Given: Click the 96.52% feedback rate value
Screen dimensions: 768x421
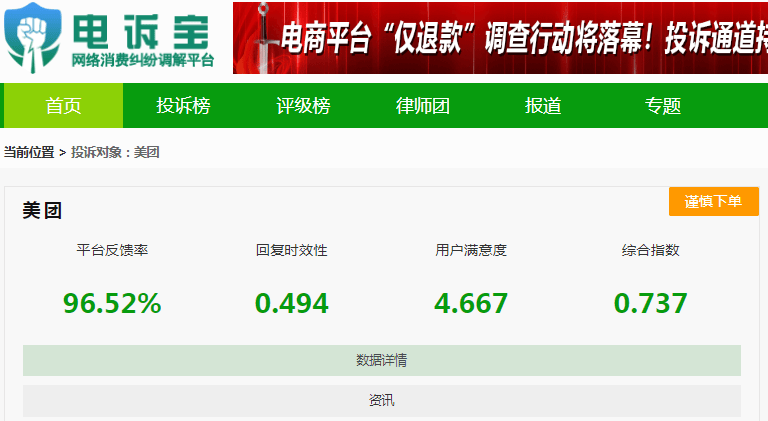Looking at the screenshot, I should (x=112, y=303).
